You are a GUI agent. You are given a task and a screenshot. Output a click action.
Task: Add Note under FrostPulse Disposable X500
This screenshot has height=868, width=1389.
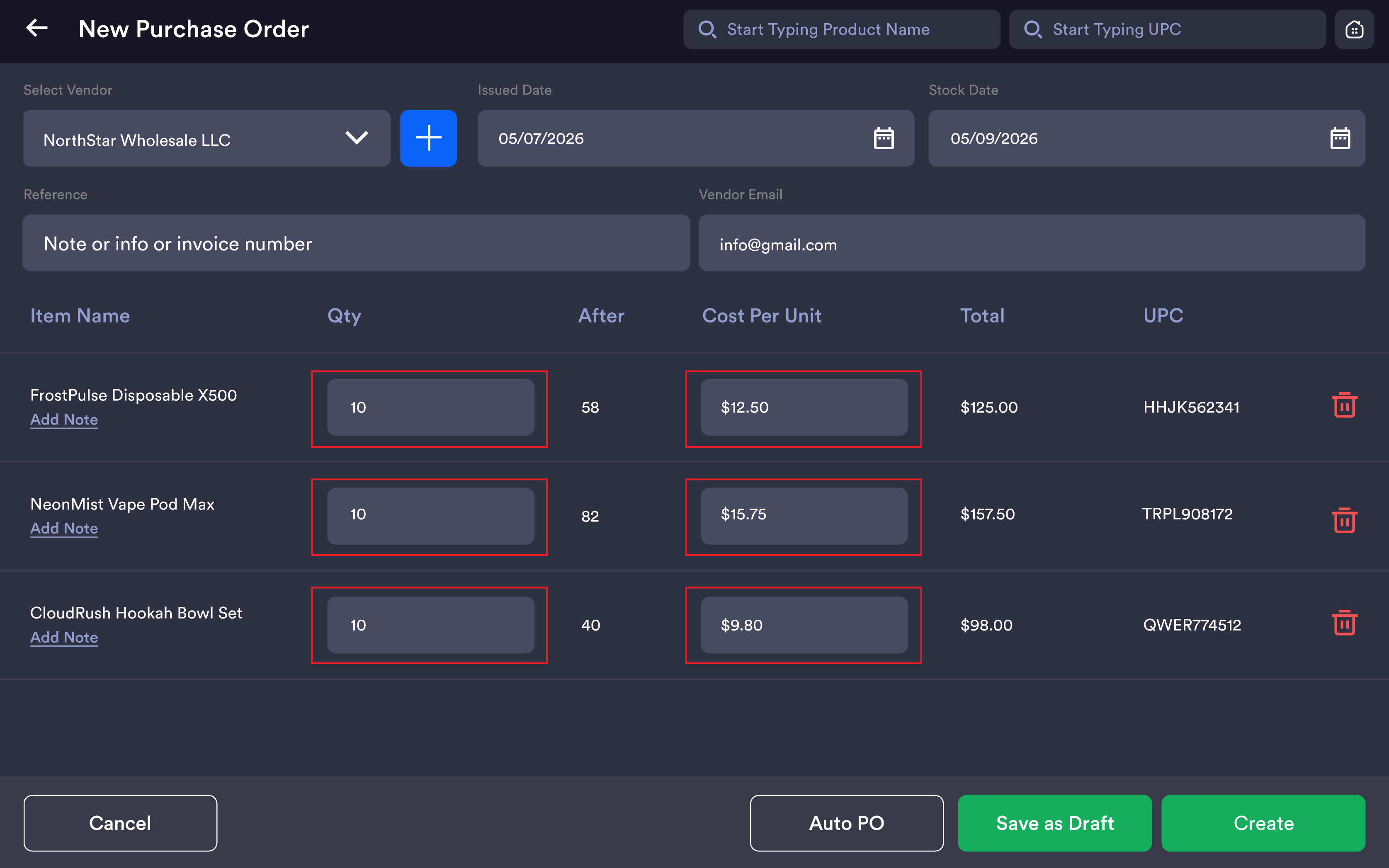pos(64,419)
